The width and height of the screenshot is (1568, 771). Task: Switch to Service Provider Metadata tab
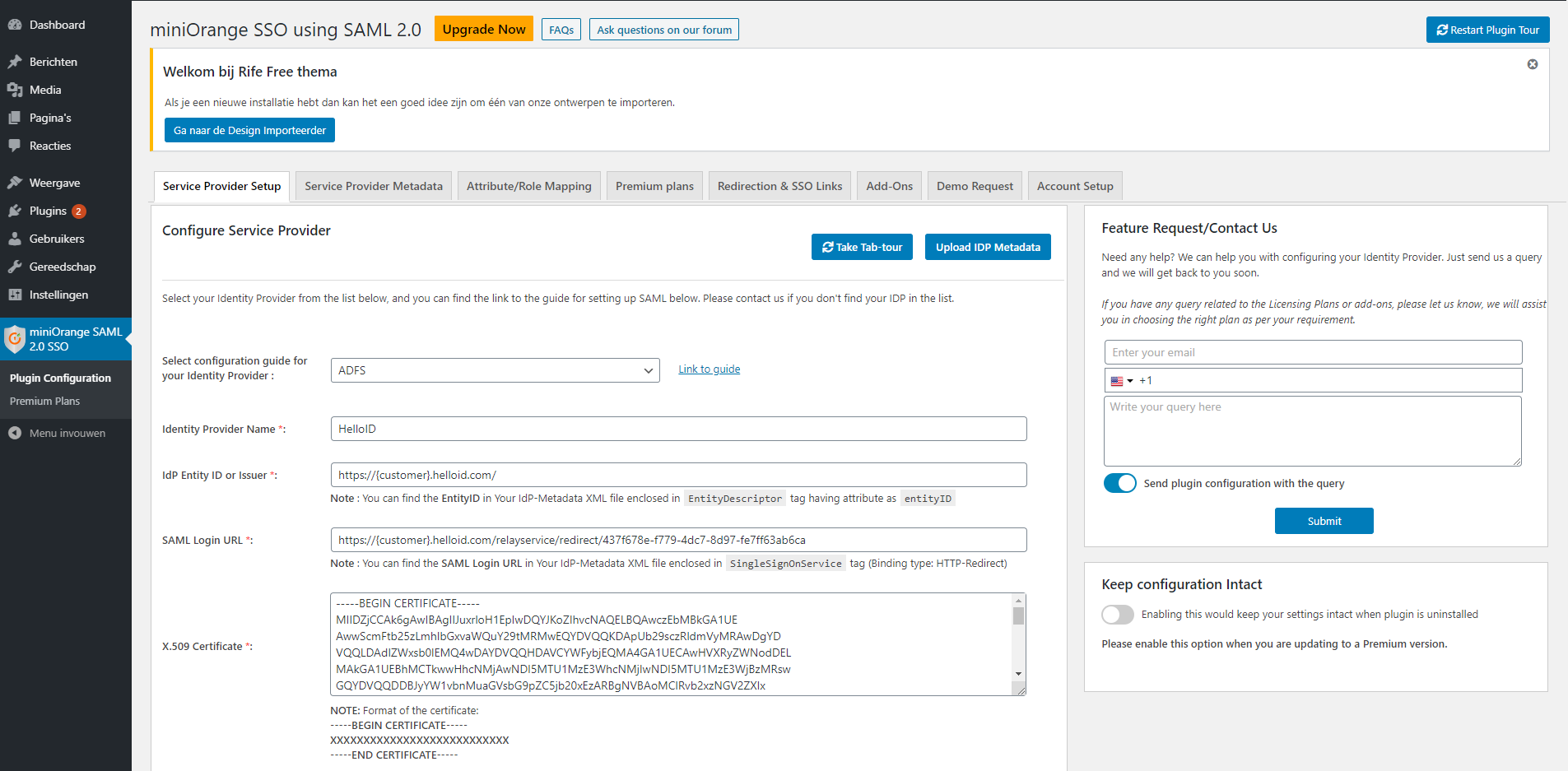click(374, 187)
